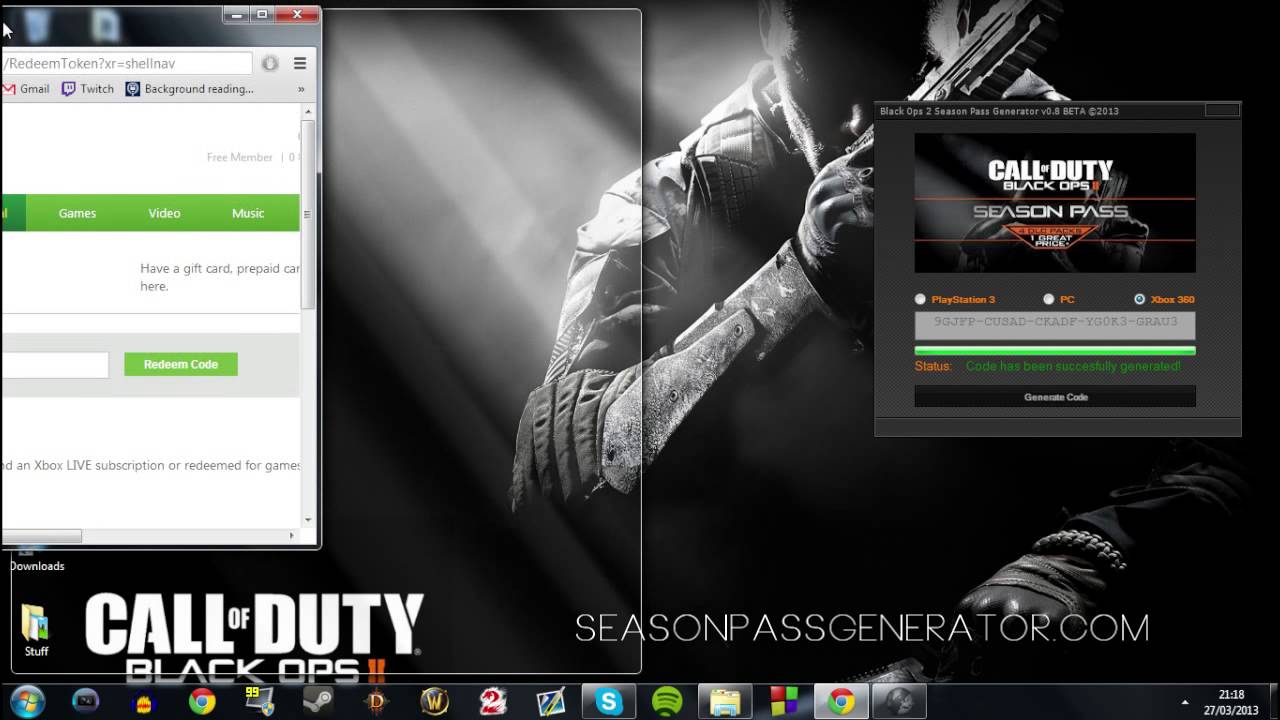1280x720 pixels.
Task: Launch World of Warcraft from the taskbar
Action: click(435, 702)
